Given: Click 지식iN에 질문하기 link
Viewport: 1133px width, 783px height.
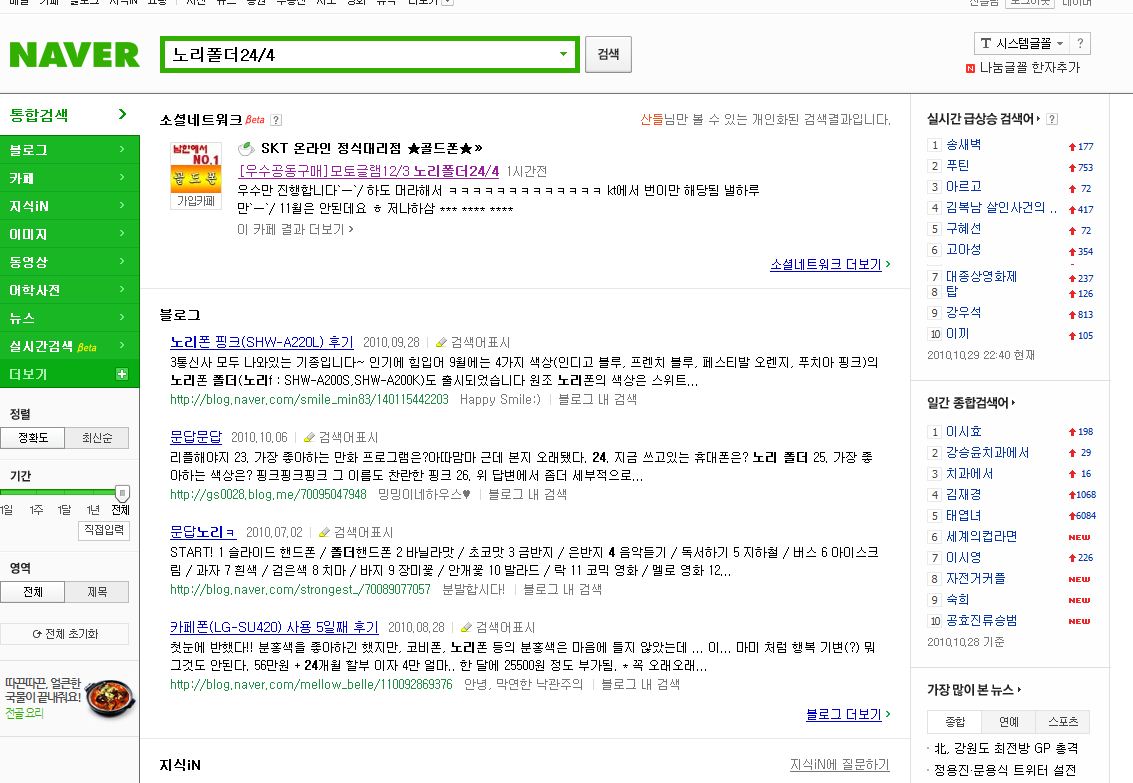Looking at the screenshot, I should [840, 764].
